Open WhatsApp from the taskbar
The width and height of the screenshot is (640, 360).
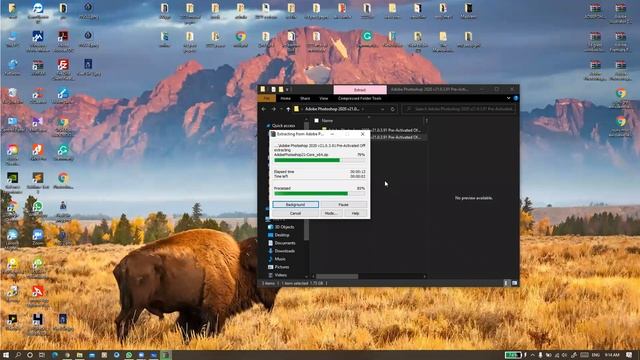129,355
